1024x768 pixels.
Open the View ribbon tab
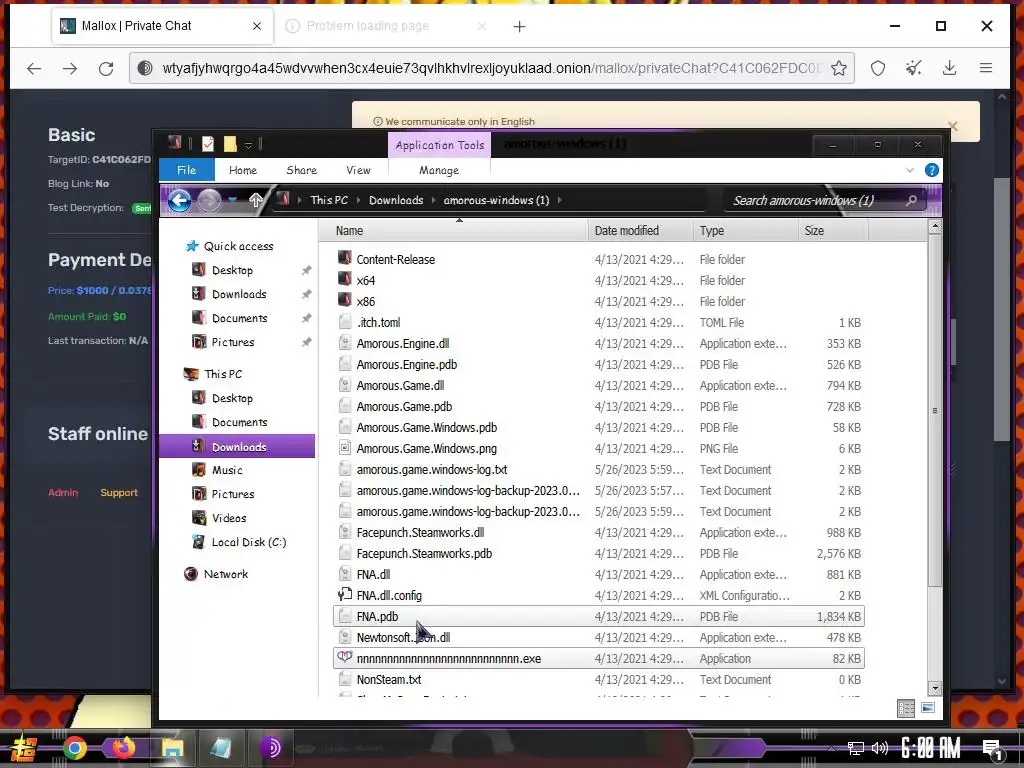pyautogui.click(x=358, y=170)
